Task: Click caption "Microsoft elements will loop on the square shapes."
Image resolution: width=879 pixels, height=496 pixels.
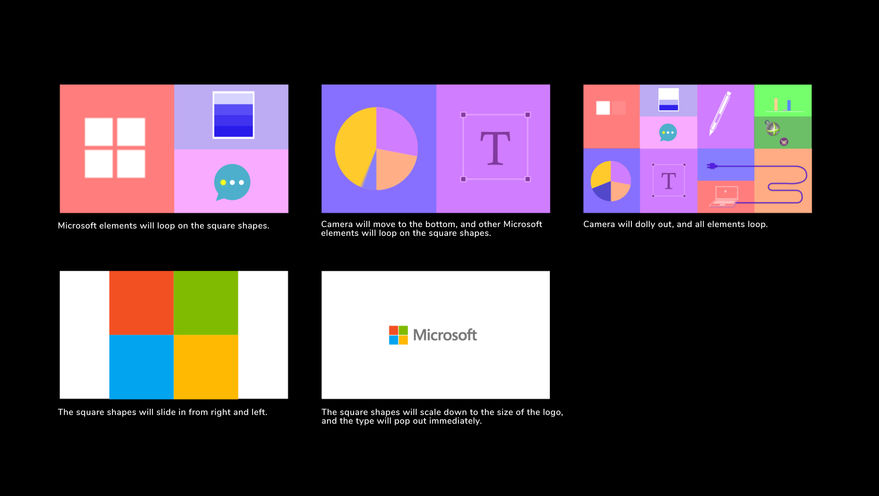Action: 164,226
